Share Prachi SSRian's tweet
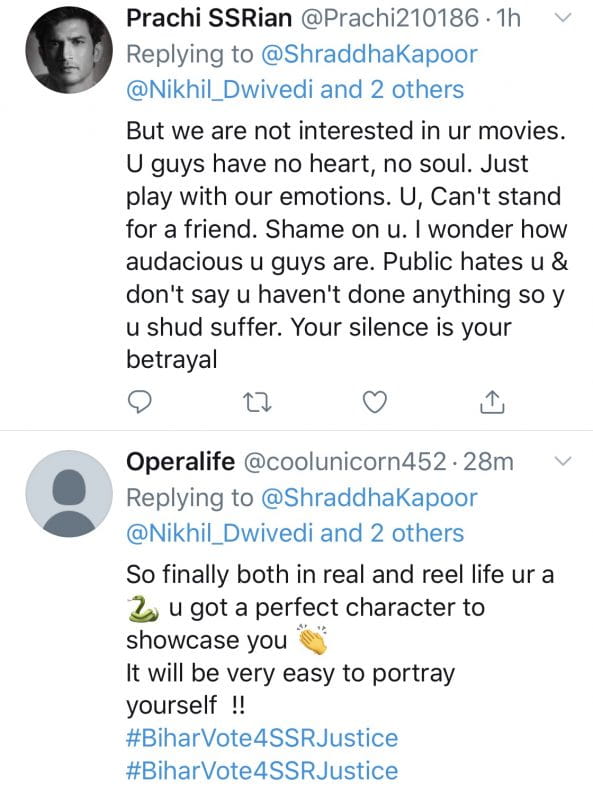Screen dimensions: 593x800 (492, 402)
